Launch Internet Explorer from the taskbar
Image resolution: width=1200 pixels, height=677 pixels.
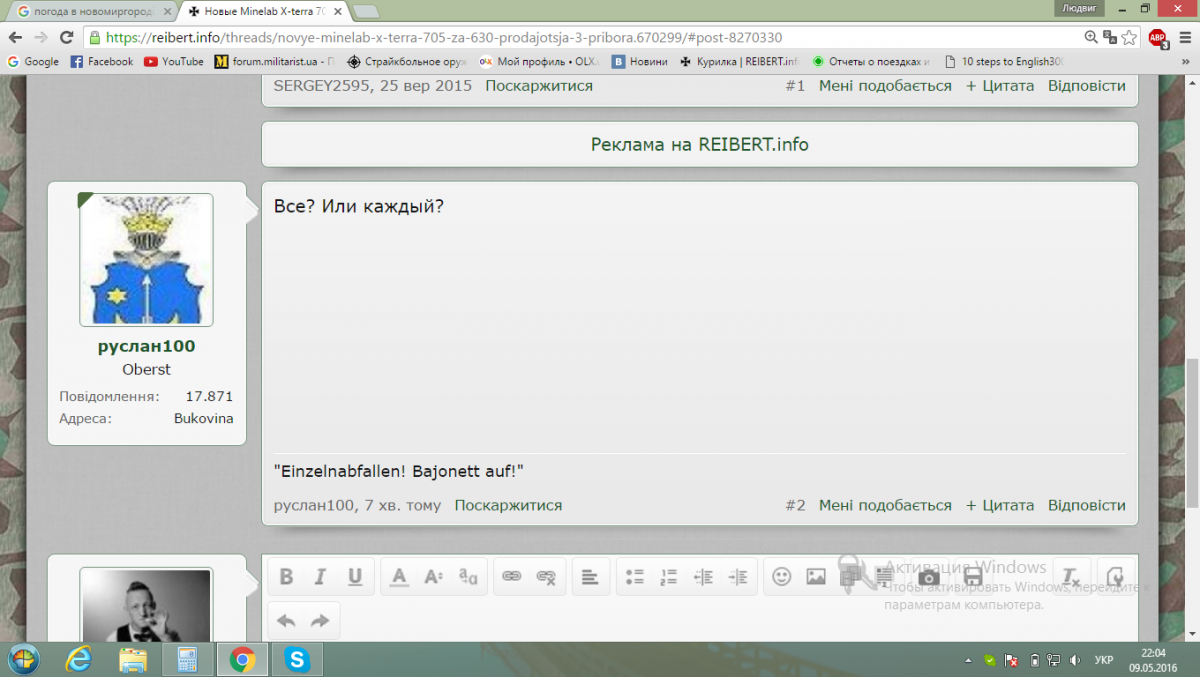[x=78, y=659]
